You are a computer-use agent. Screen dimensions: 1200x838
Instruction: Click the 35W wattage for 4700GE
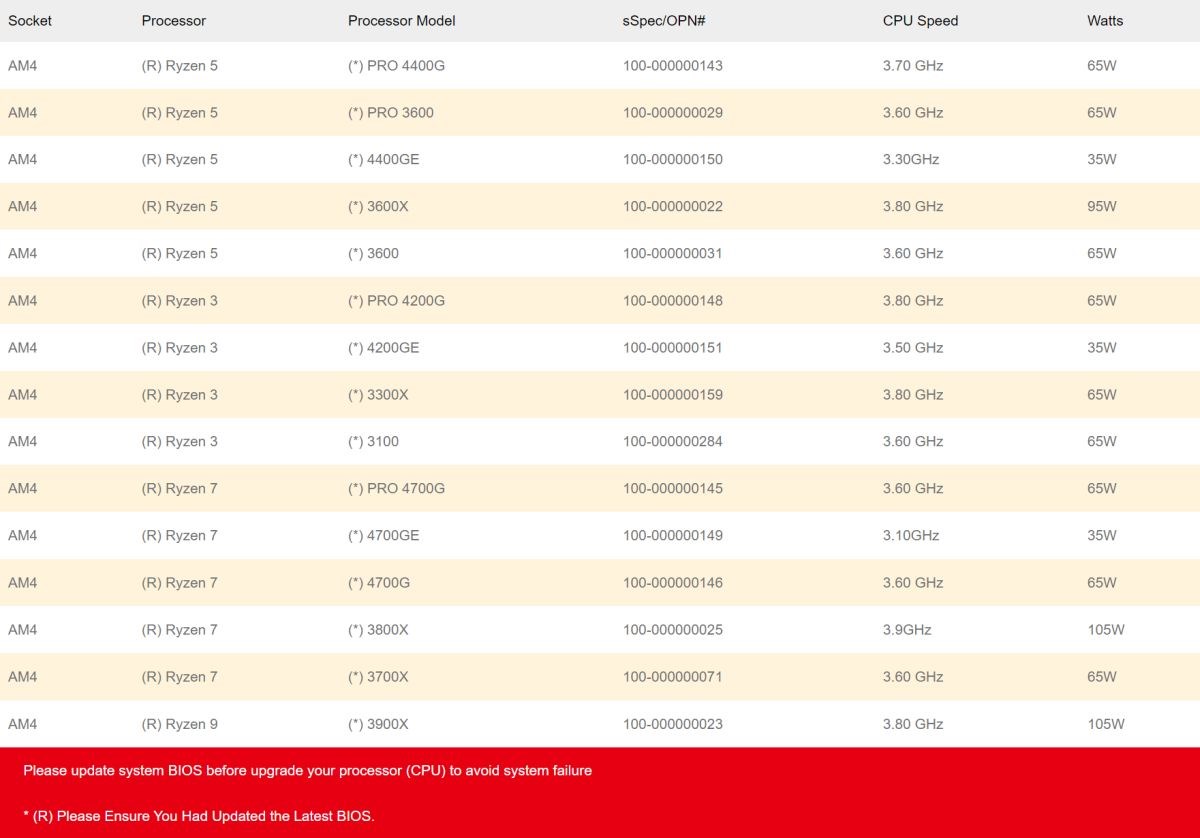click(x=1102, y=536)
